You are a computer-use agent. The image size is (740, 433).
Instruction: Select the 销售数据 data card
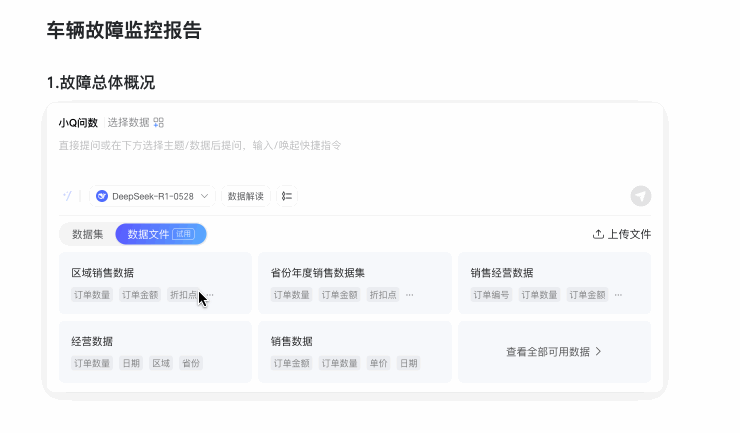point(355,352)
